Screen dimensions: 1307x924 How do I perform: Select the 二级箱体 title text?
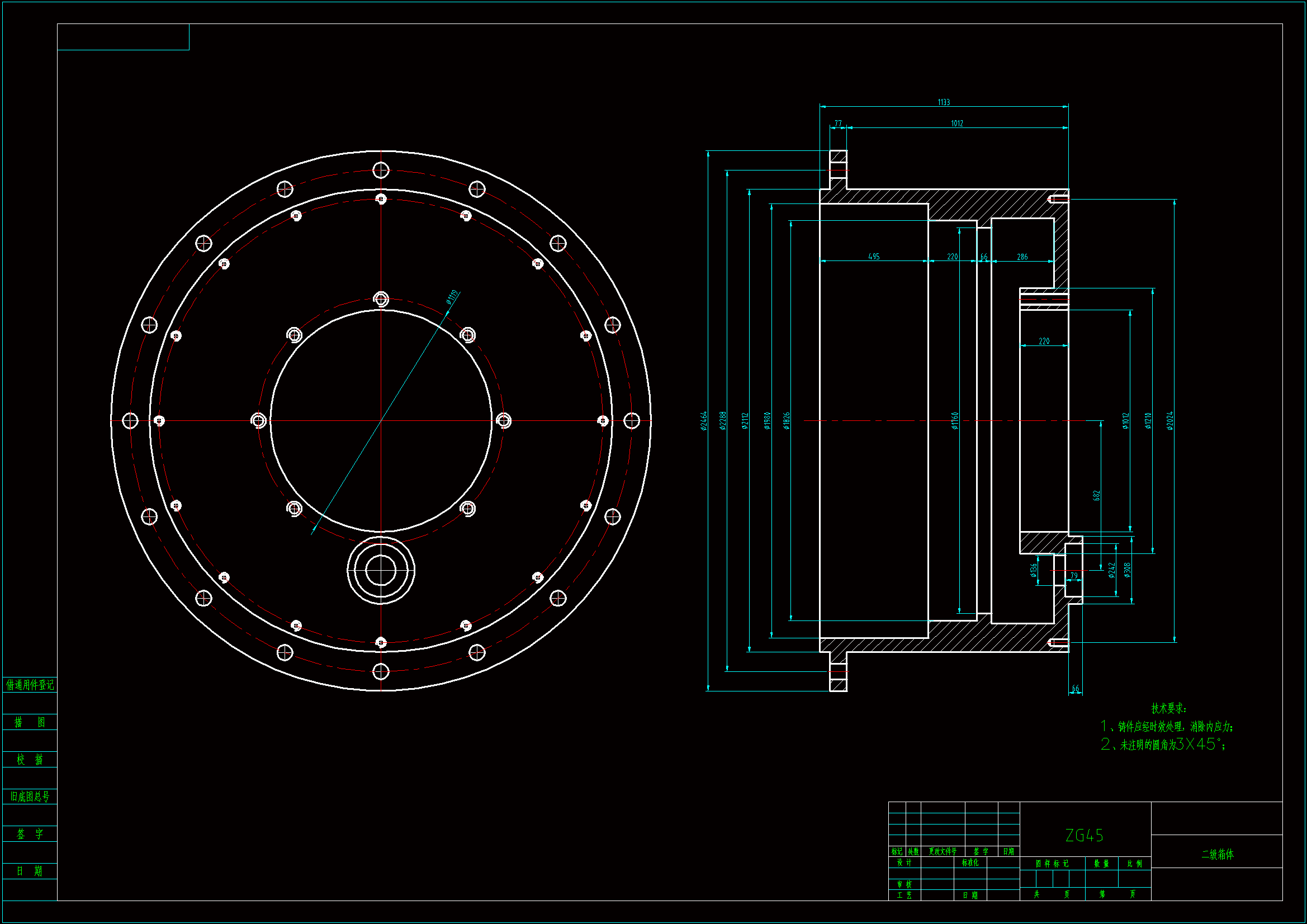pos(1217,854)
